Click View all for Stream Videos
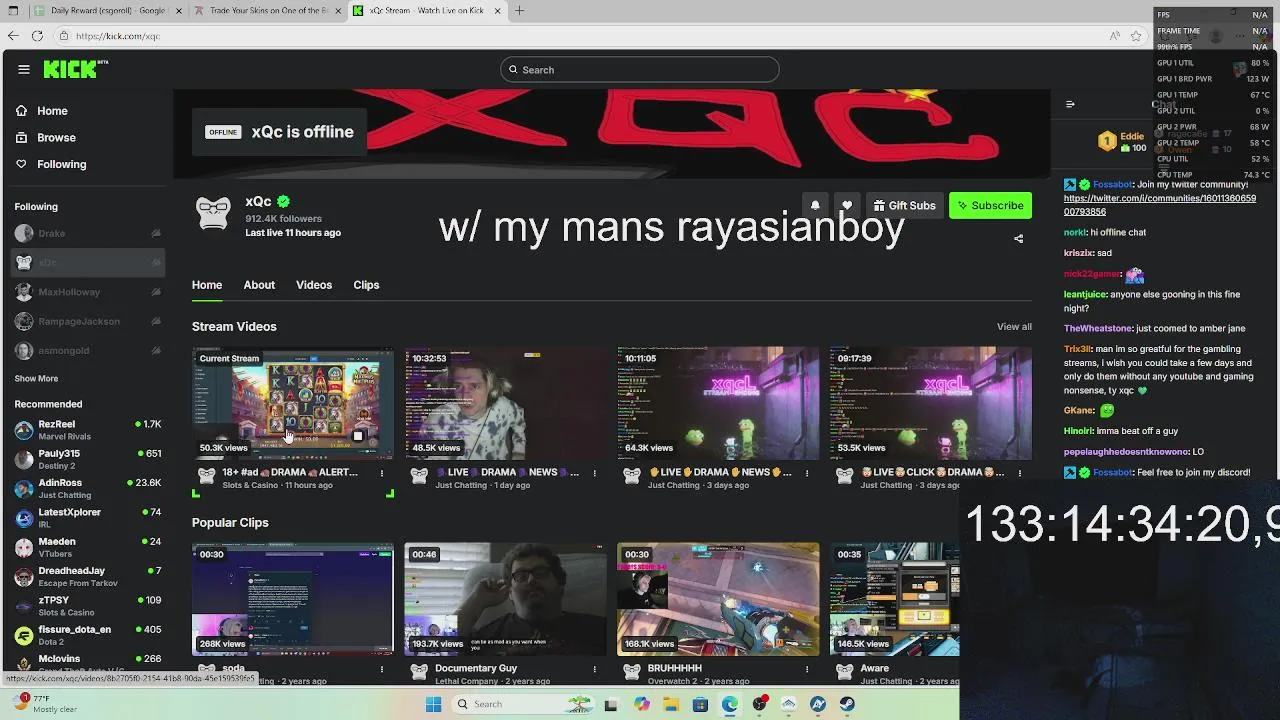 (1014, 327)
